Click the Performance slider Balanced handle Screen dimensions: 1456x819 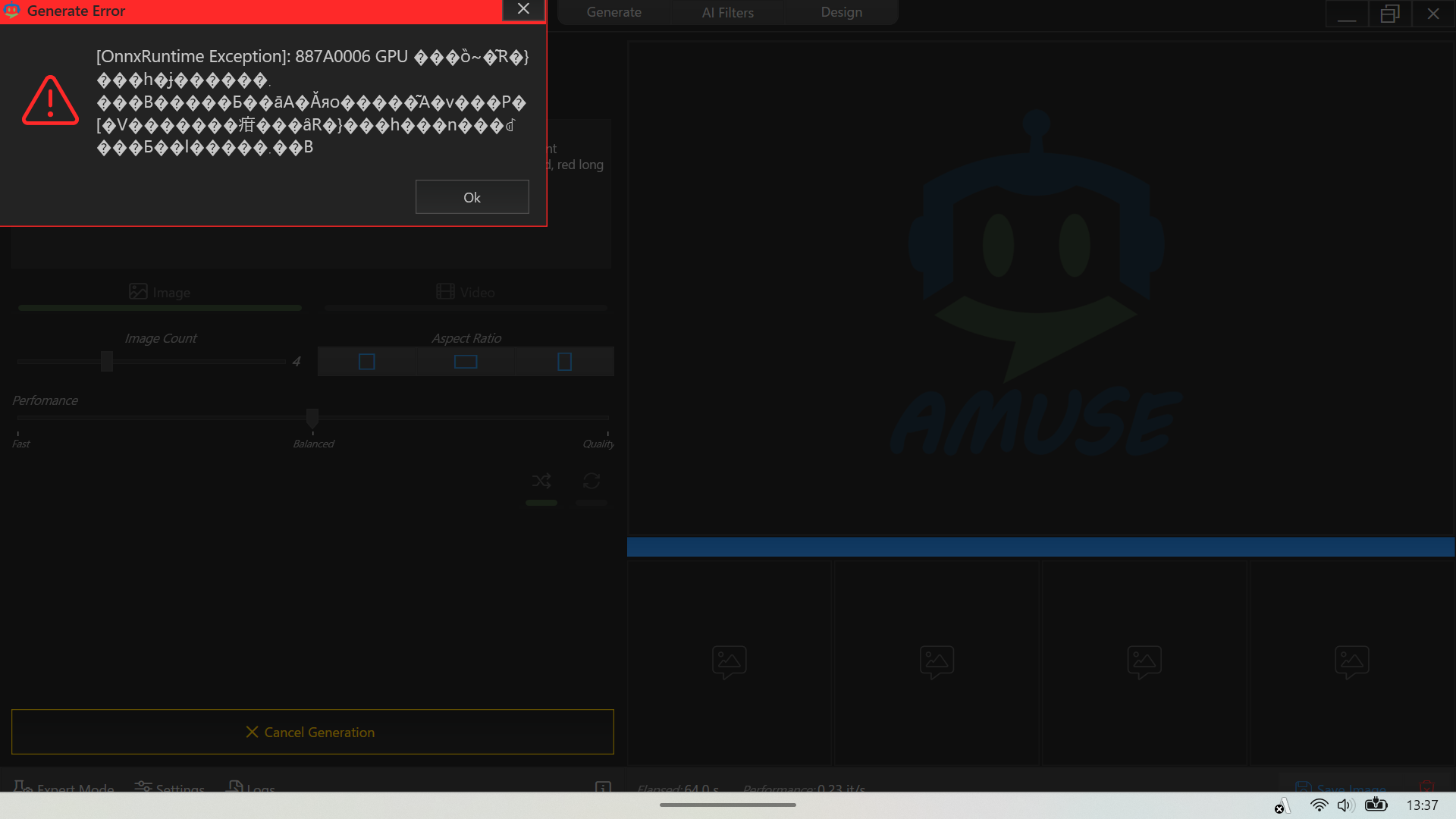tap(312, 417)
